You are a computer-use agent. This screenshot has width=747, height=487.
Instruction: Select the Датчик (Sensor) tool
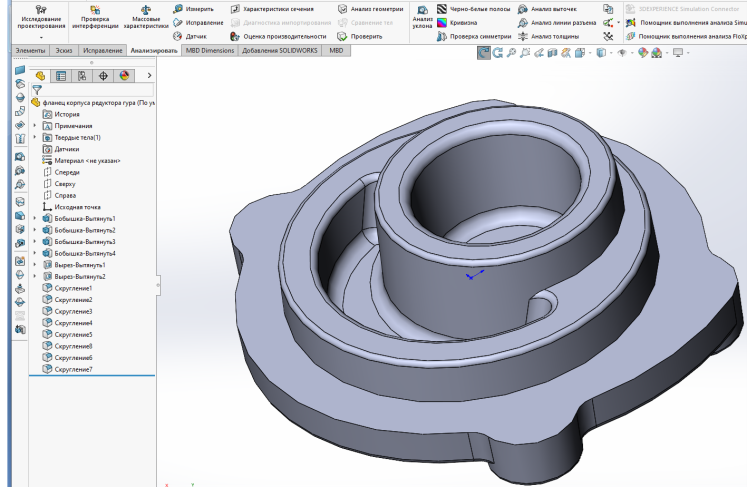(178, 36)
